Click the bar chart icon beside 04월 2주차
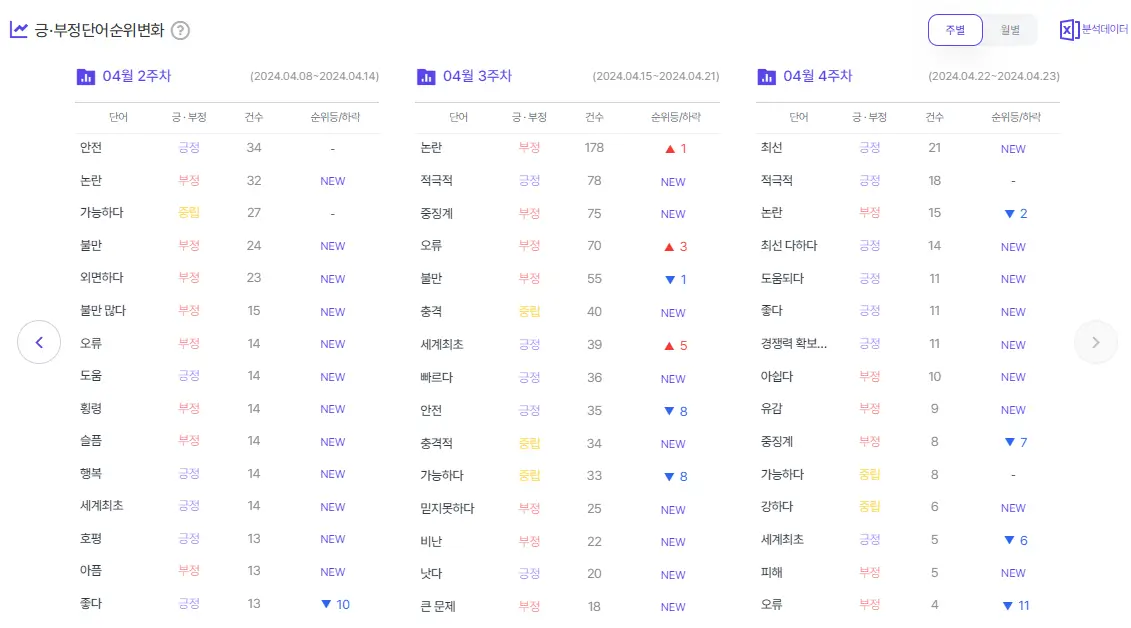 tap(86, 76)
